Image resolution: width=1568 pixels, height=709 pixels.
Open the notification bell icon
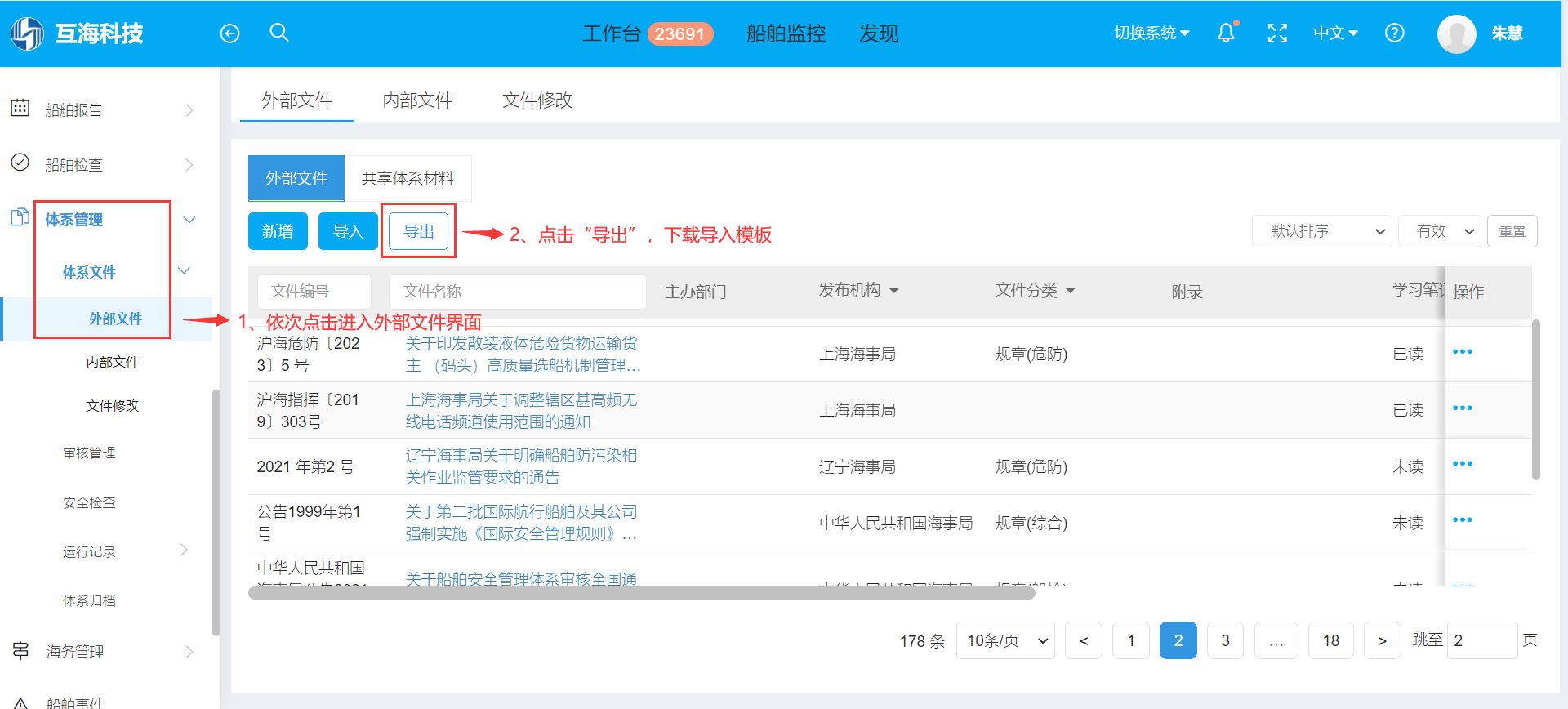(1227, 33)
